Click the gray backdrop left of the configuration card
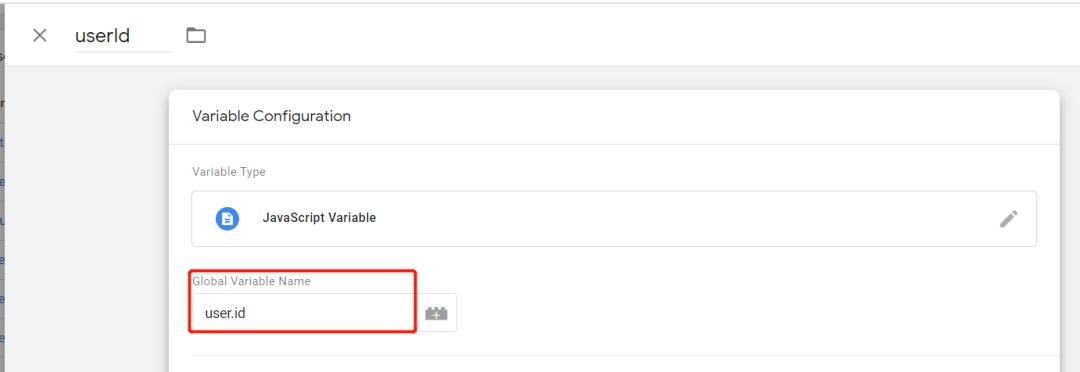The height and width of the screenshot is (372, 1080). coord(86,220)
